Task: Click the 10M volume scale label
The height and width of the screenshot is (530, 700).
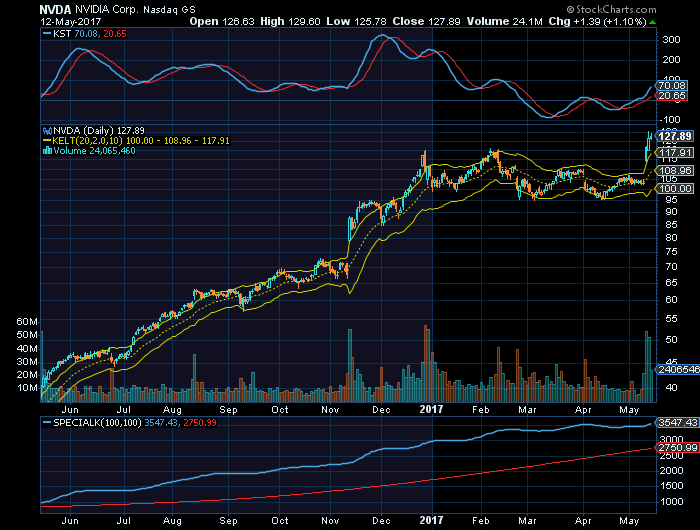Action: click(x=27, y=388)
